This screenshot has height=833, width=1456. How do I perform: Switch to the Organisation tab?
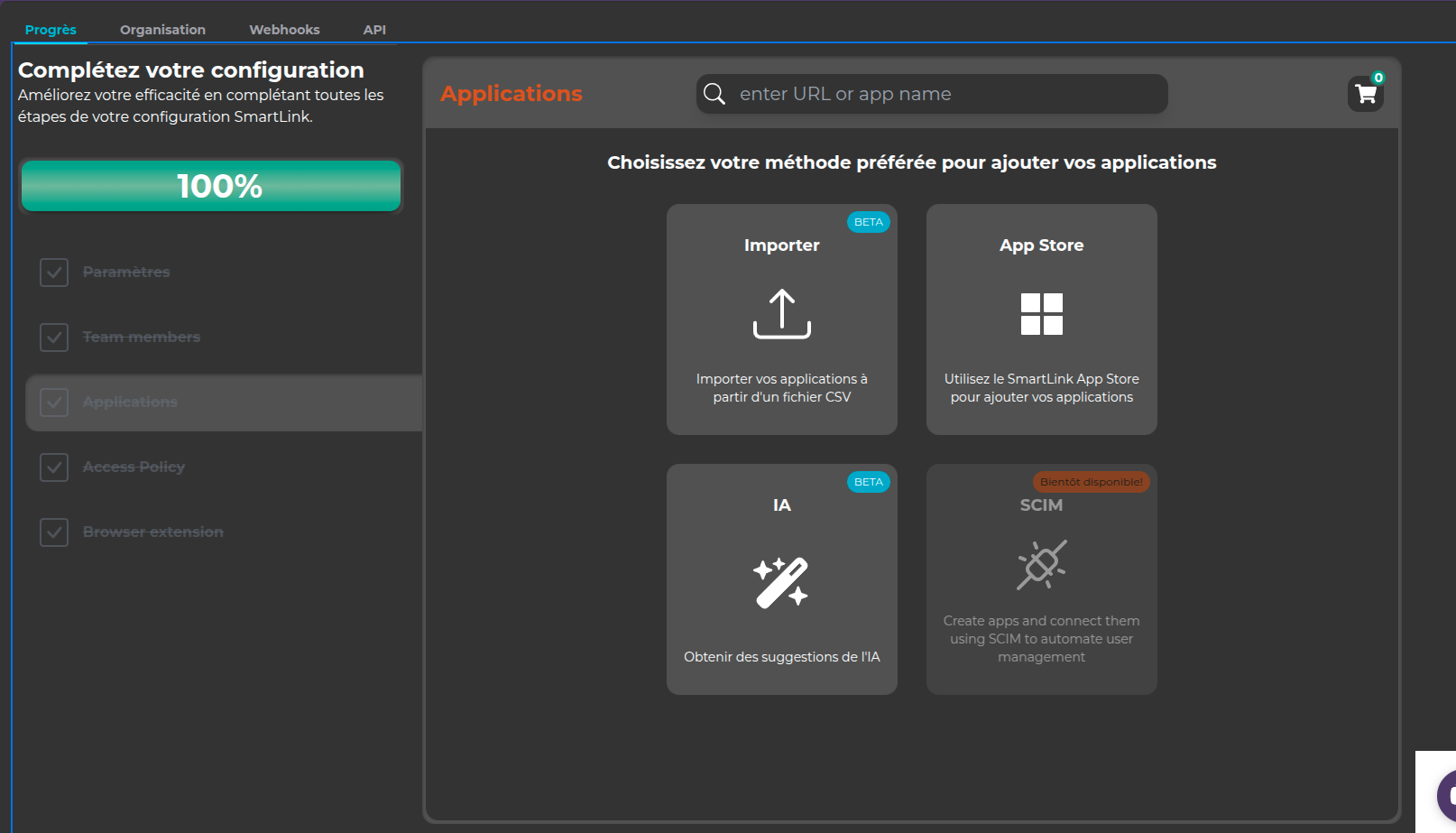pyautogui.click(x=162, y=30)
